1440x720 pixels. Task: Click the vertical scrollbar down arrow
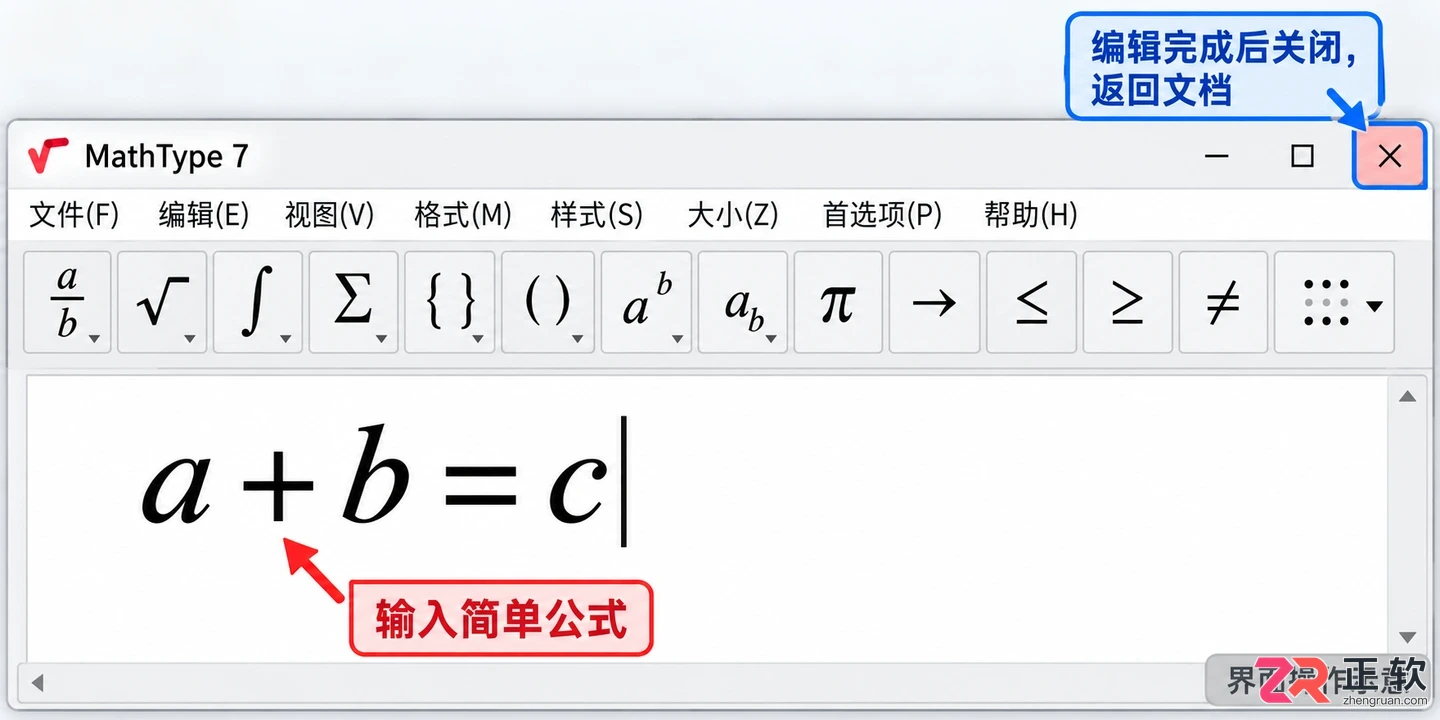(1407, 637)
